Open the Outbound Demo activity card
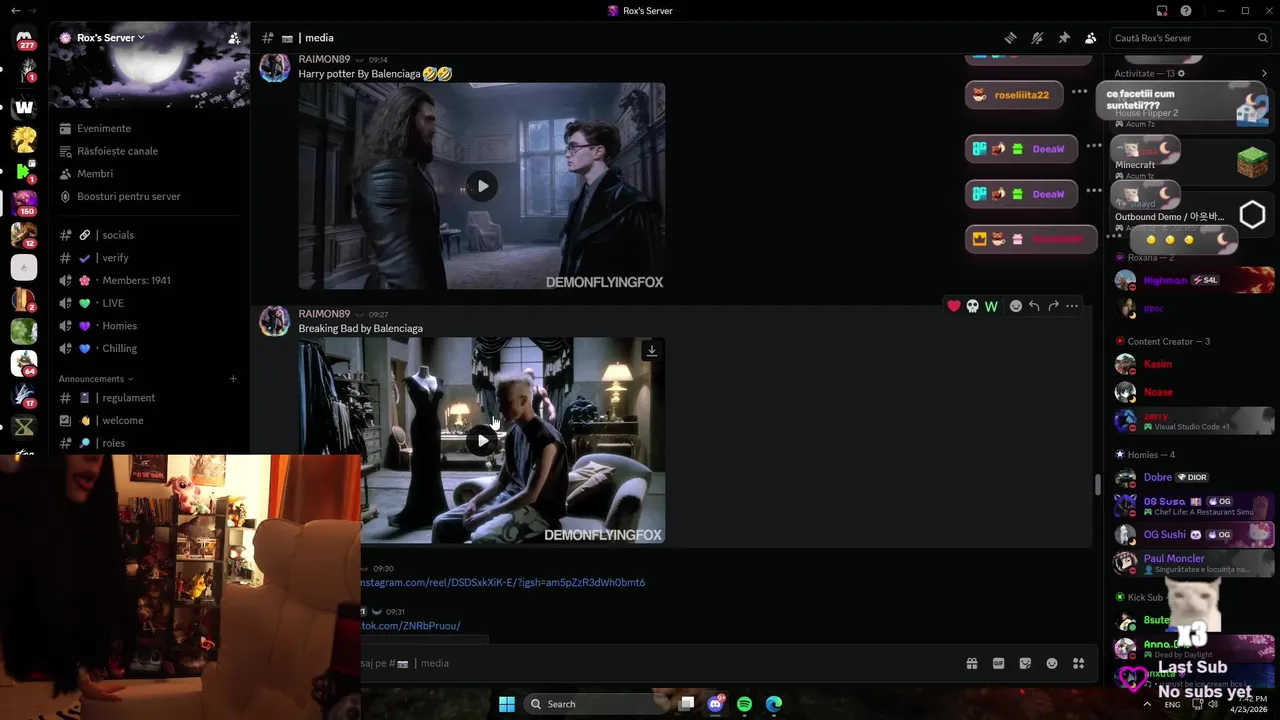The height and width of the screenshot is (720, 1280). coord(1191,214)
